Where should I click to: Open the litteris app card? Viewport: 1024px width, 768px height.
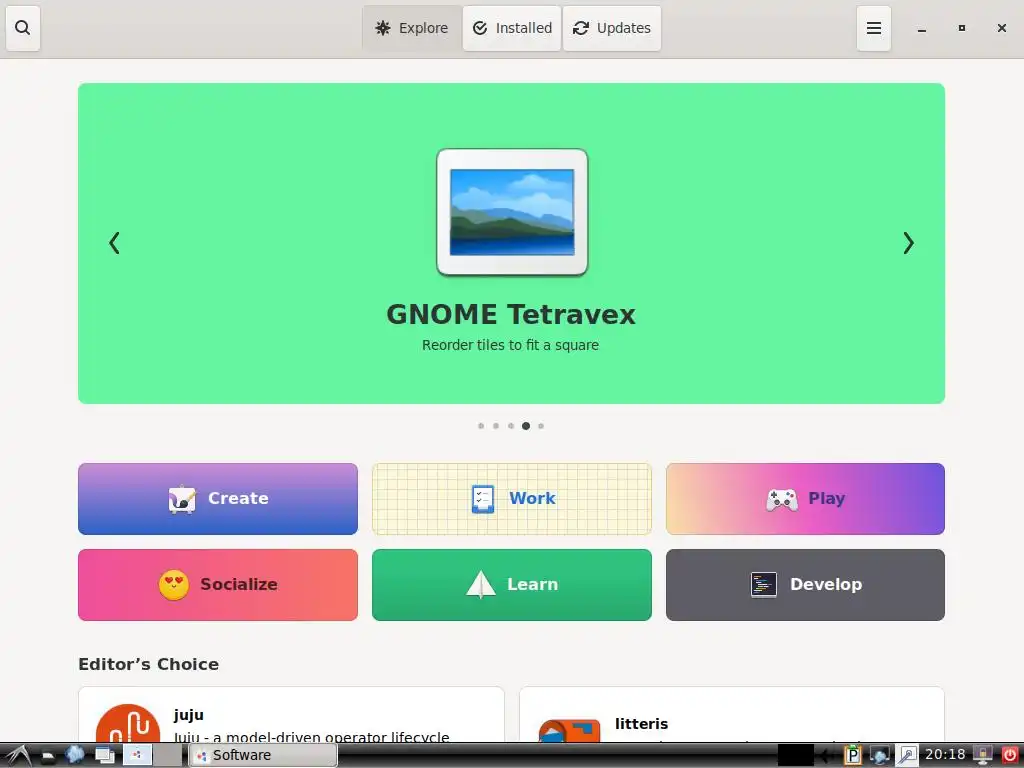pyautogui.click(x=732, y=714)
